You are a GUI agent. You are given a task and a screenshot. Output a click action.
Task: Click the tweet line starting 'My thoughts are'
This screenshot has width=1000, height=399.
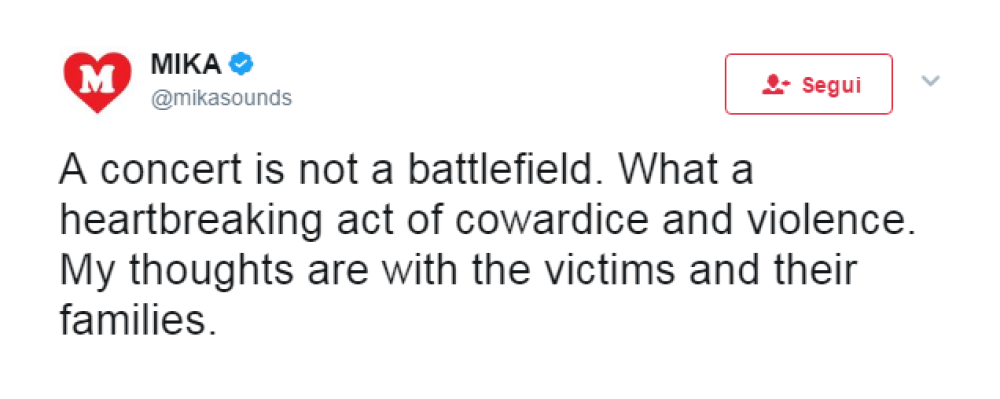tap(457, 270)
